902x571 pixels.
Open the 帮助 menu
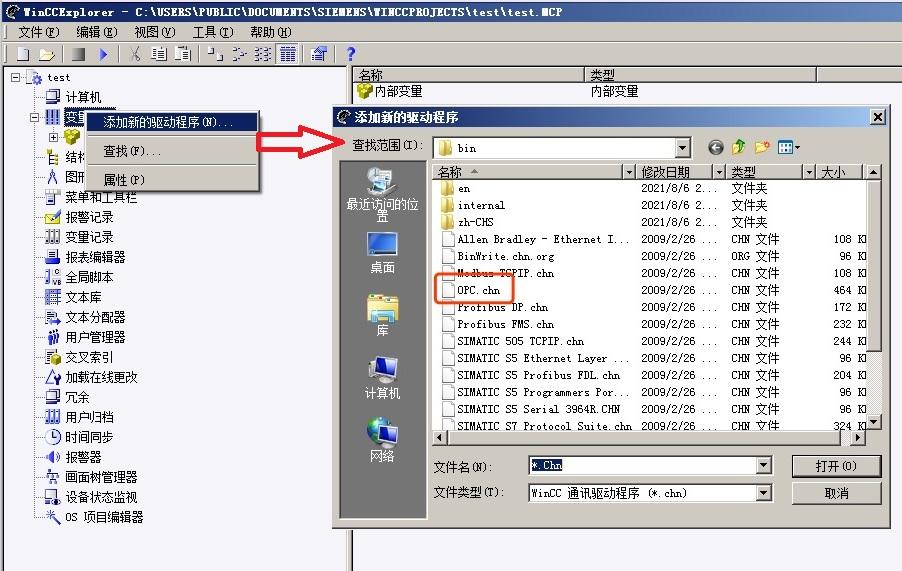click(270, 32)
